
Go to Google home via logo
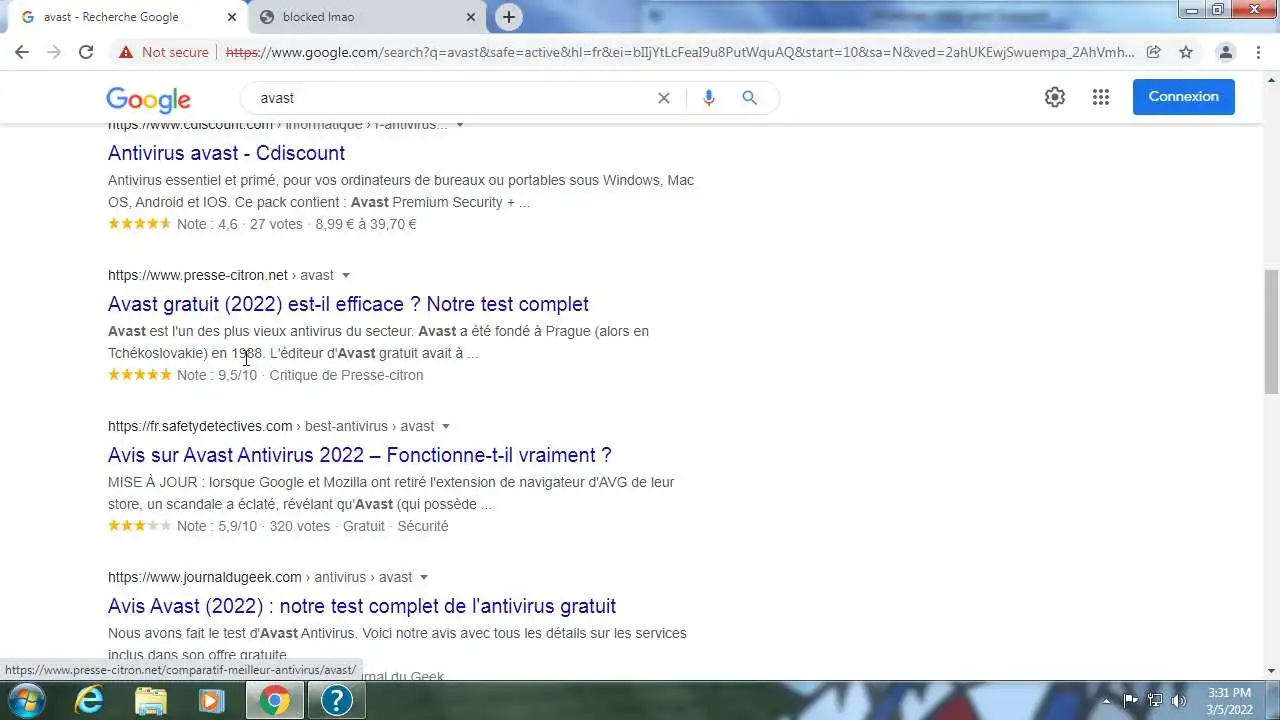(x=148, y=99)
